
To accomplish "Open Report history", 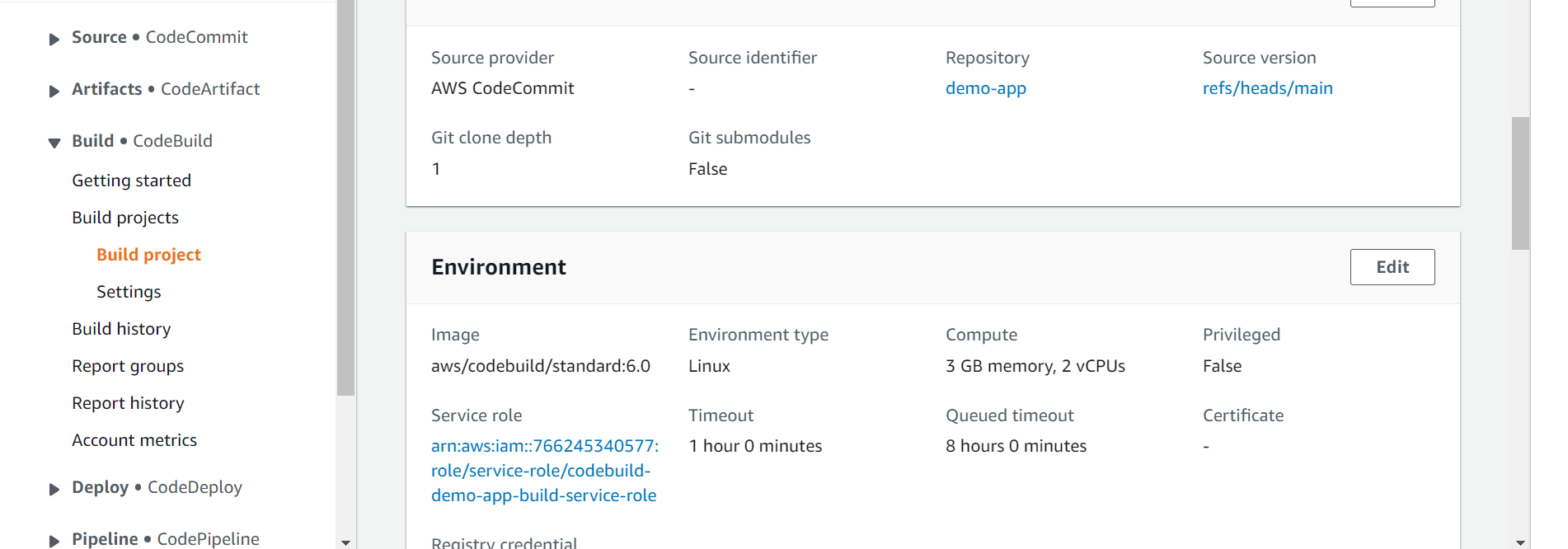I will [128, 403].
